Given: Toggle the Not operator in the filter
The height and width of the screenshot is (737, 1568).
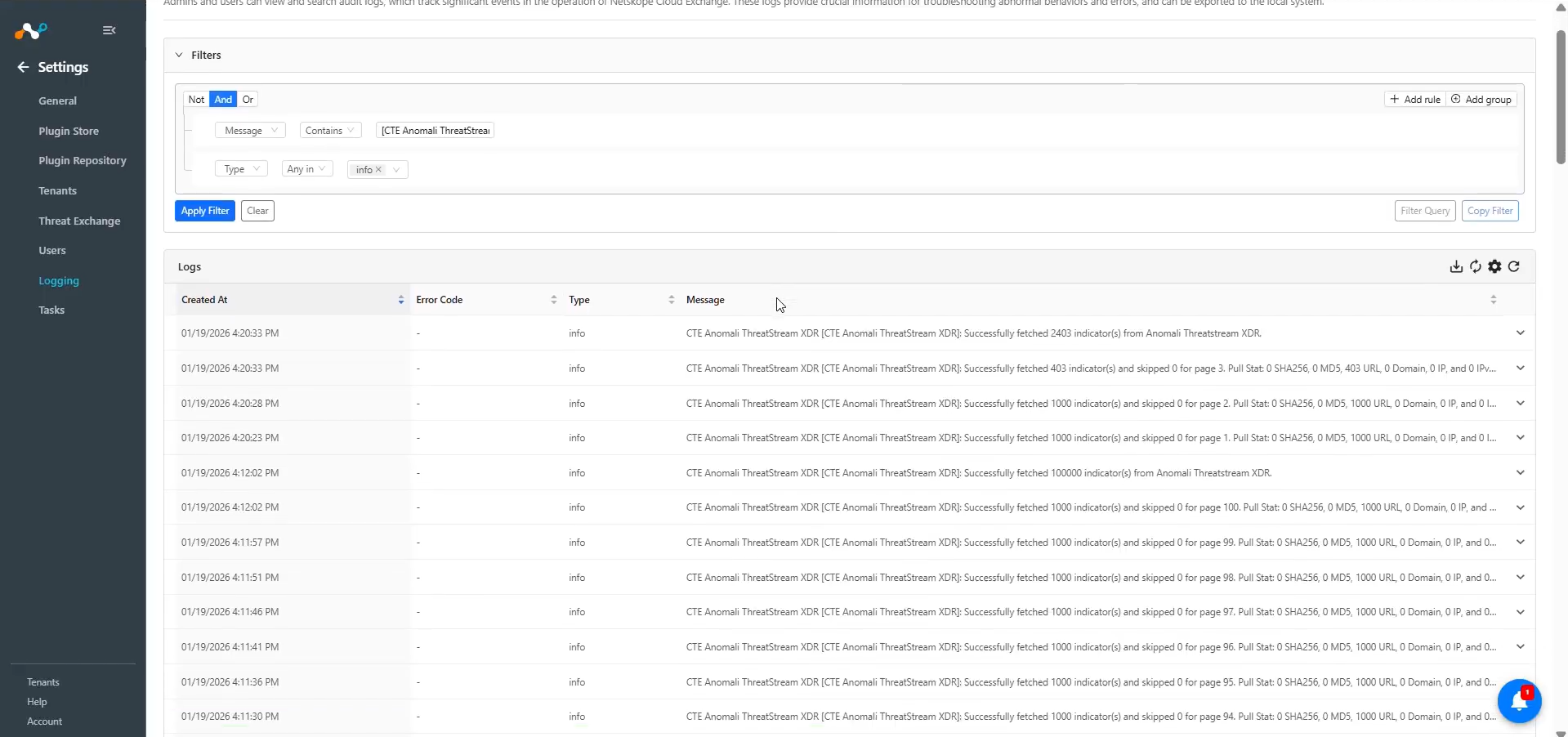Looking at the screenshot, I should tap(196, 100).
